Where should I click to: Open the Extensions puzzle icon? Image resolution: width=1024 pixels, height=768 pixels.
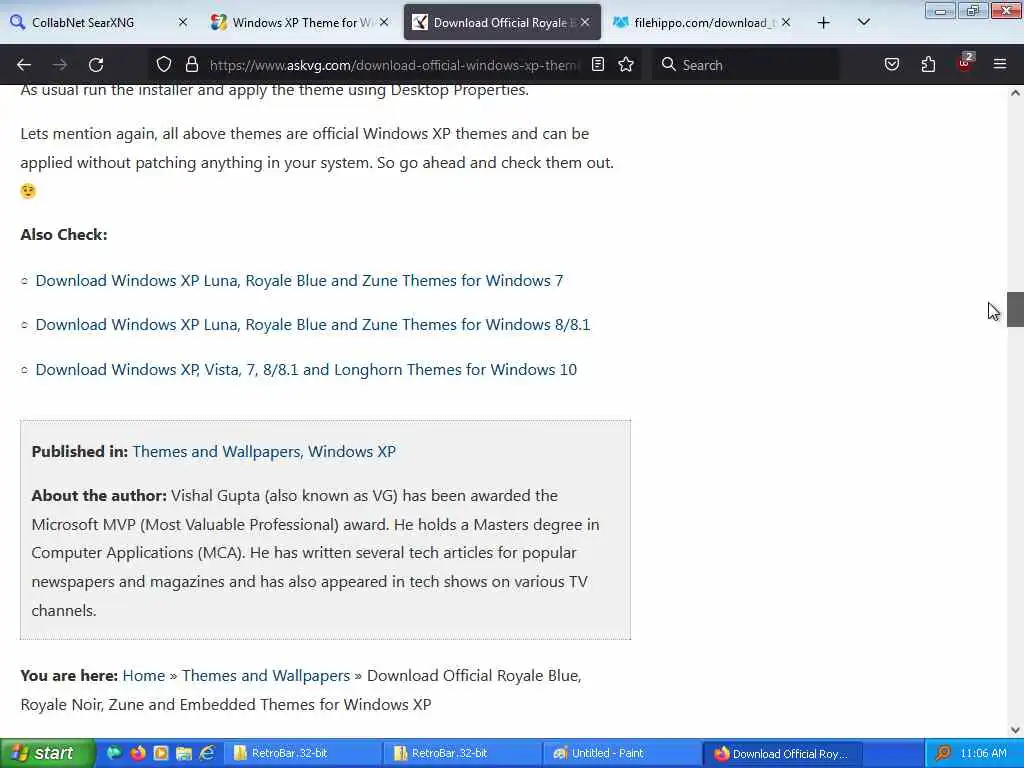(x=928, y=64)
